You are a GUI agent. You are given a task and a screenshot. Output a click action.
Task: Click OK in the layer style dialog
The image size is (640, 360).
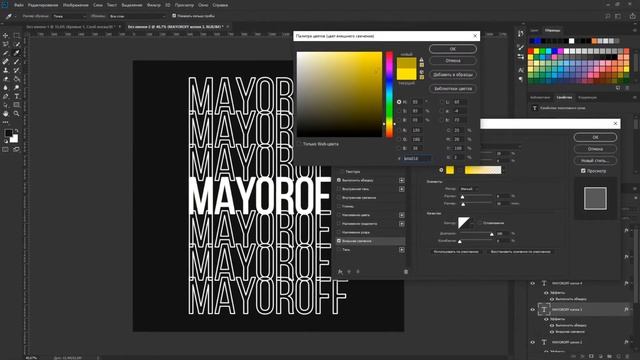click(x=595, y=138)
